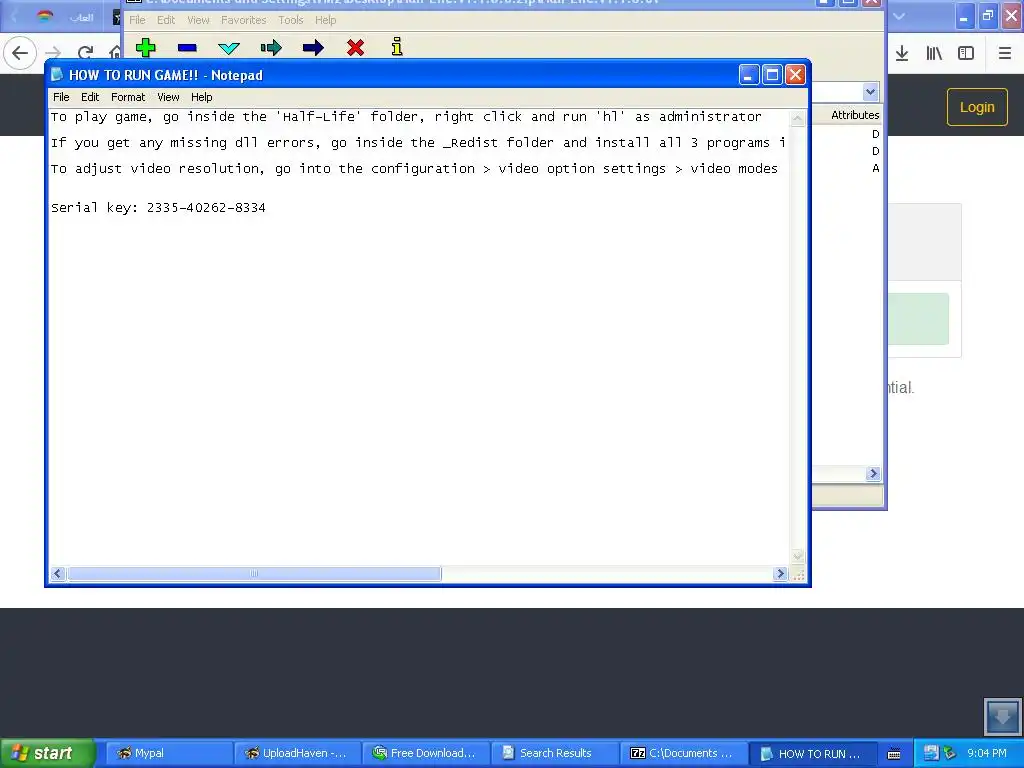Click the blue download arrow icon at bottom right

click(1002, 717)
